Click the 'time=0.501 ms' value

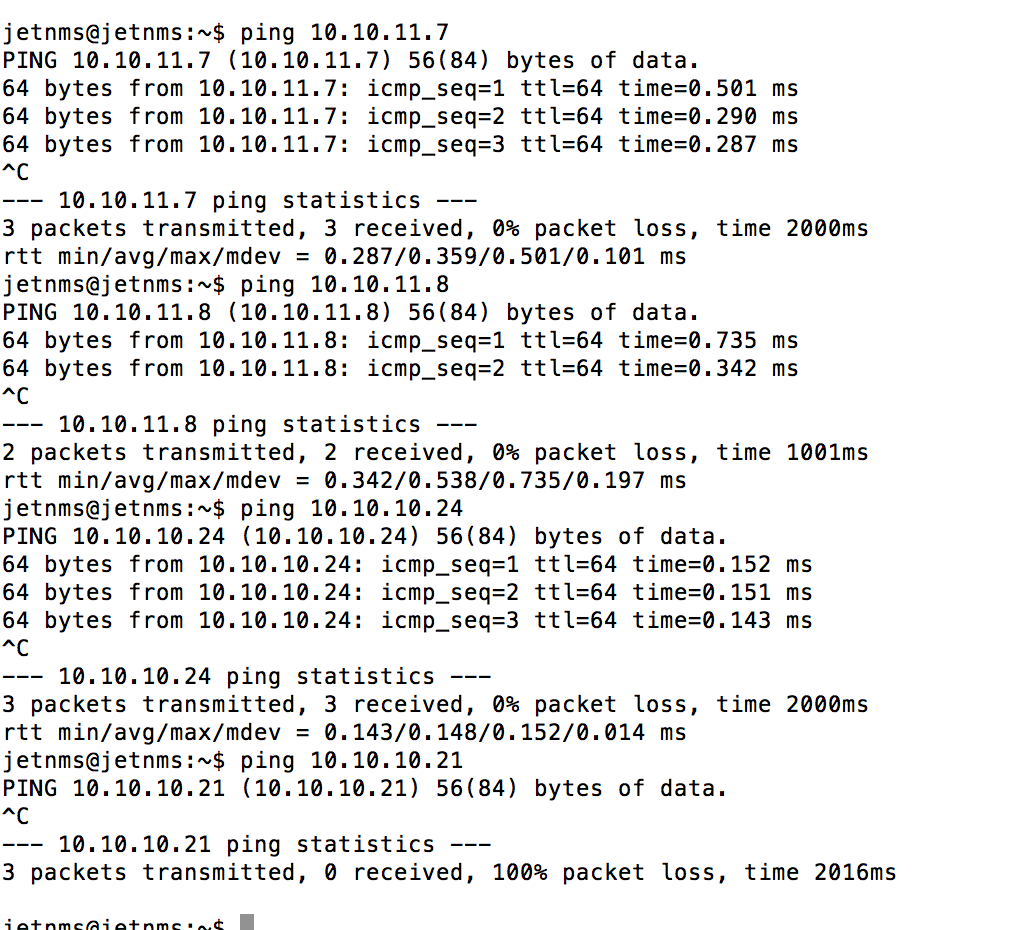click(708, 88)
